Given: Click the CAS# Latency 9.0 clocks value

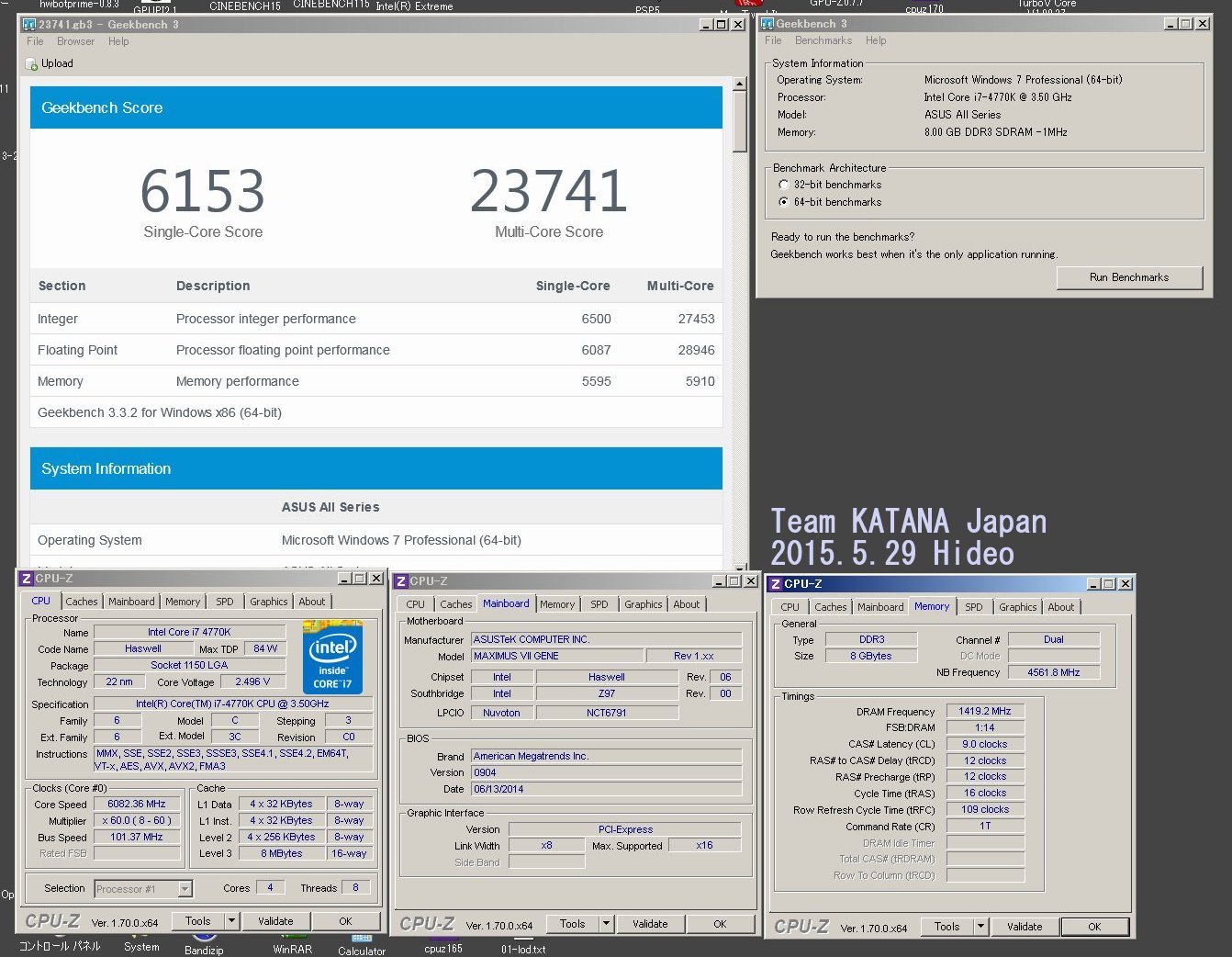Looking at the screenshot, I should click(x=985, y=745).
